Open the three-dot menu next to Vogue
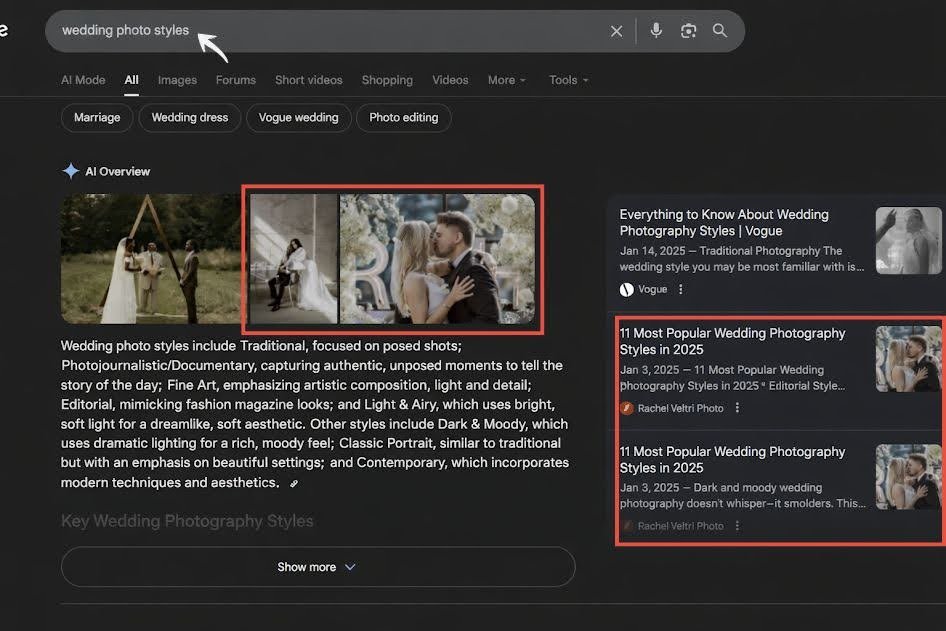The image size is (946, 631). click(680, 289)
